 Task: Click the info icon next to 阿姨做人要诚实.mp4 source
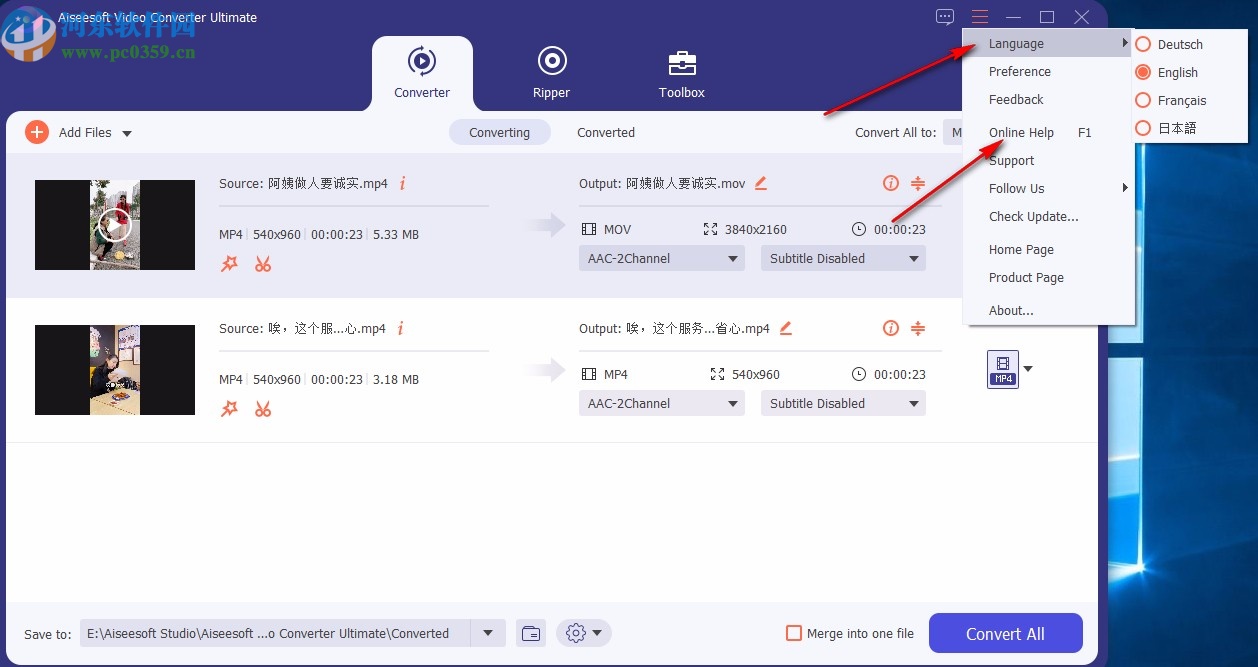click(x=402, y=183)
